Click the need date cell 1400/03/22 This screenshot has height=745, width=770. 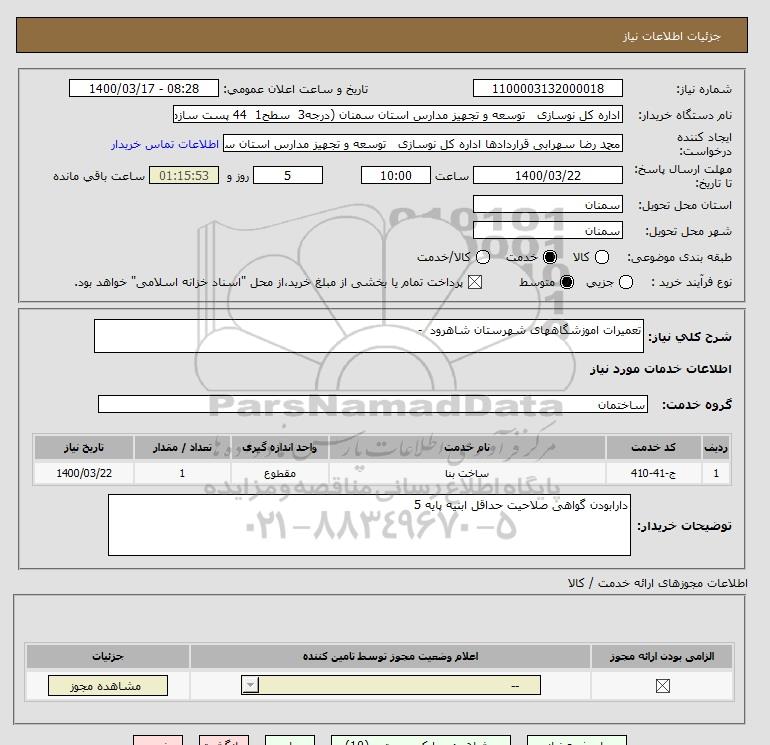(x=84, y=473)
